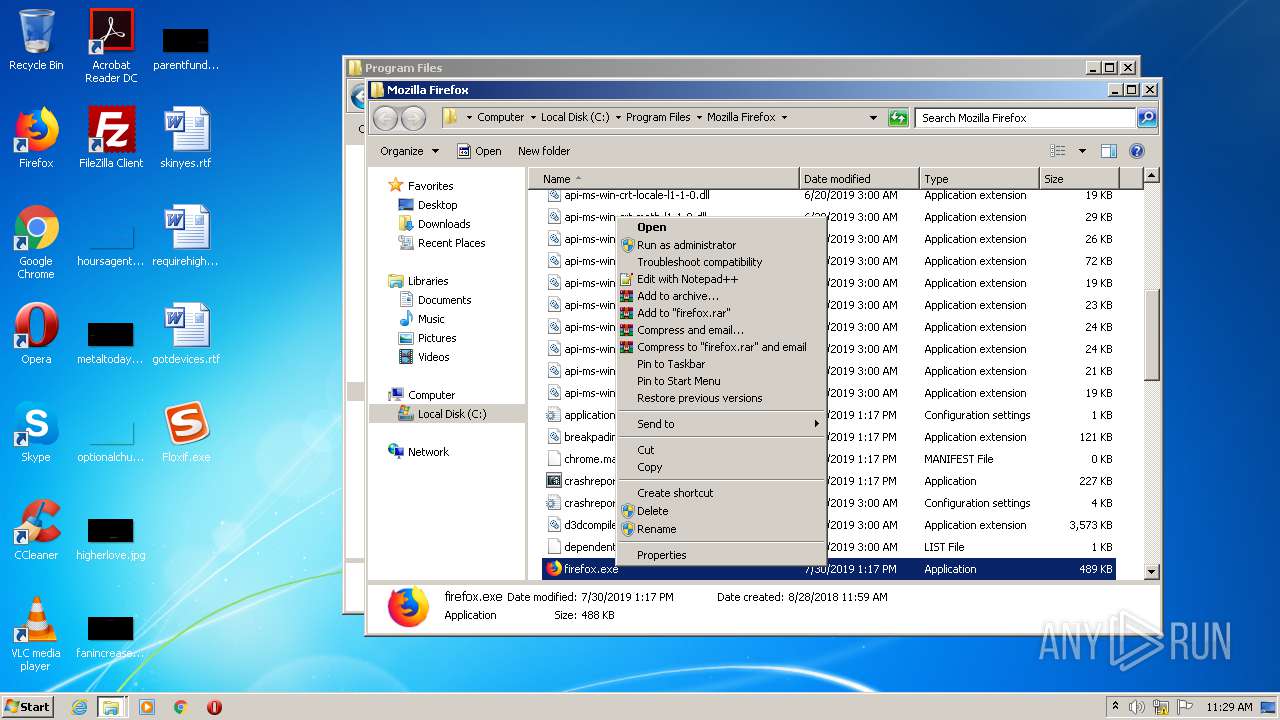Choose Troubleshoot compatibility
This screenshot has height=720, width=1280.
pyautogui.click(x=721, y=262)
